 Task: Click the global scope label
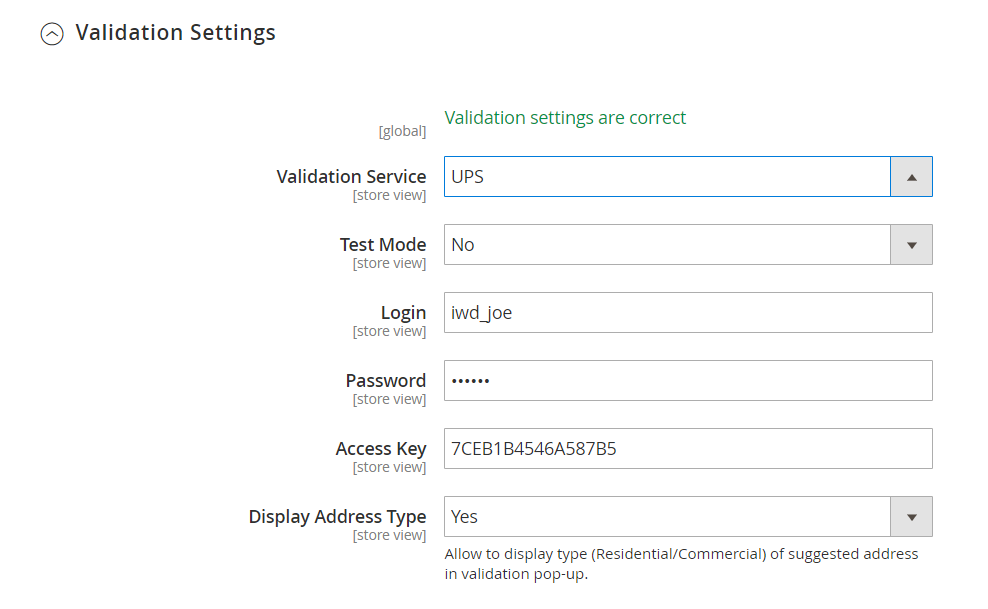pos(402,131)
